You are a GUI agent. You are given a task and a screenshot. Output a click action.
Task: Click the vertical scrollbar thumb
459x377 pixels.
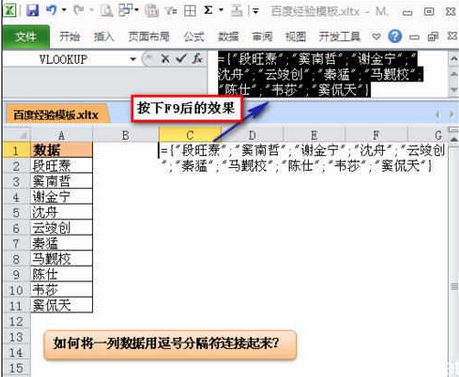click(454, 286)
